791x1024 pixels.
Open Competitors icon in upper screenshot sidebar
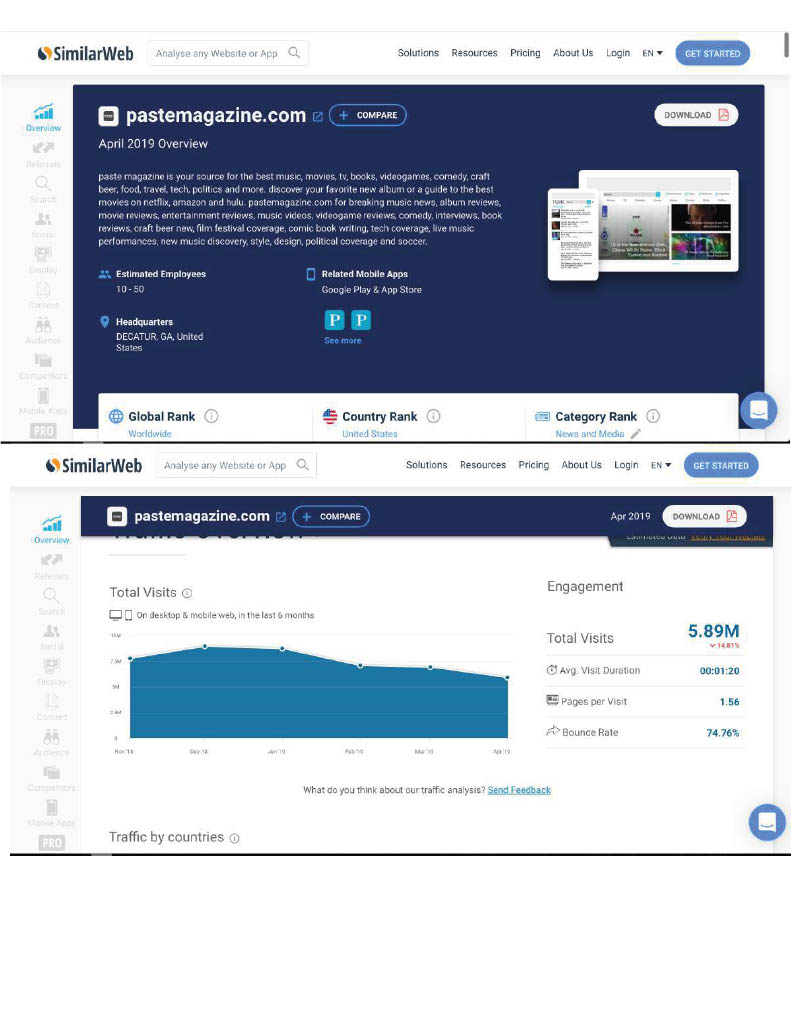tap(43, 360)
